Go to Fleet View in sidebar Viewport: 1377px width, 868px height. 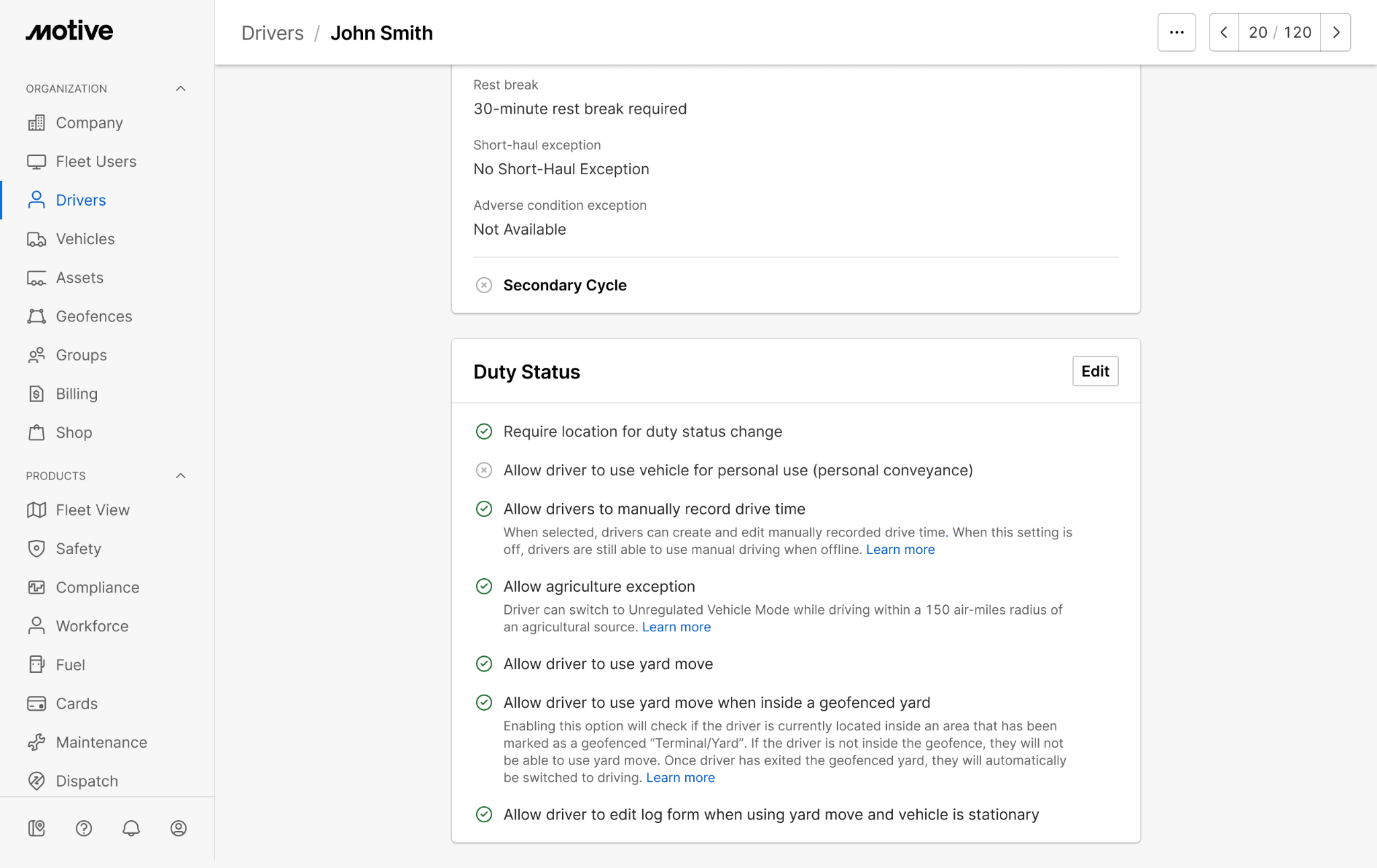click(93, 510)
